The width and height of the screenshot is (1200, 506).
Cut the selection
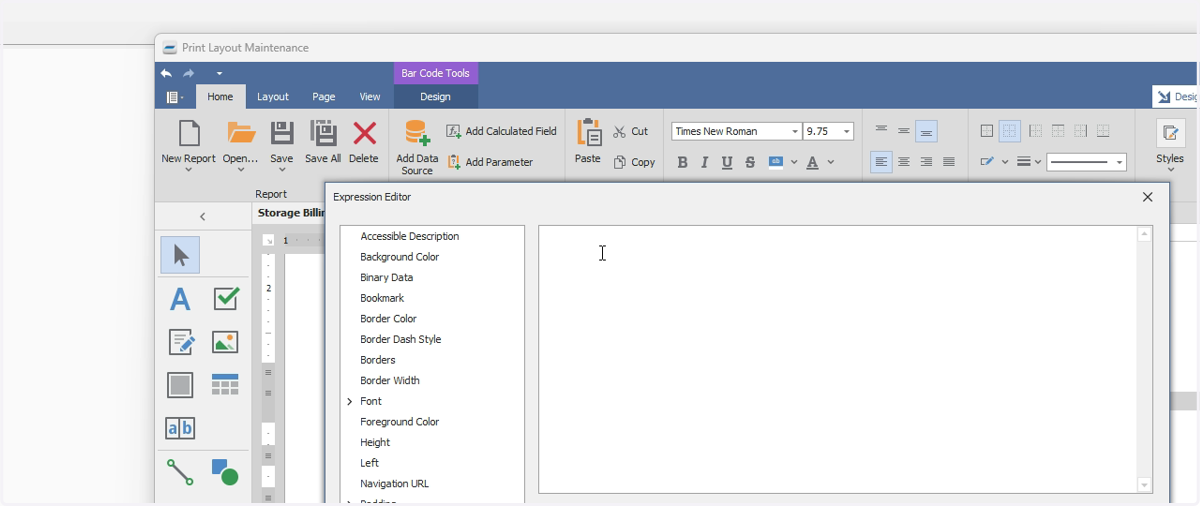pos(630,131)
